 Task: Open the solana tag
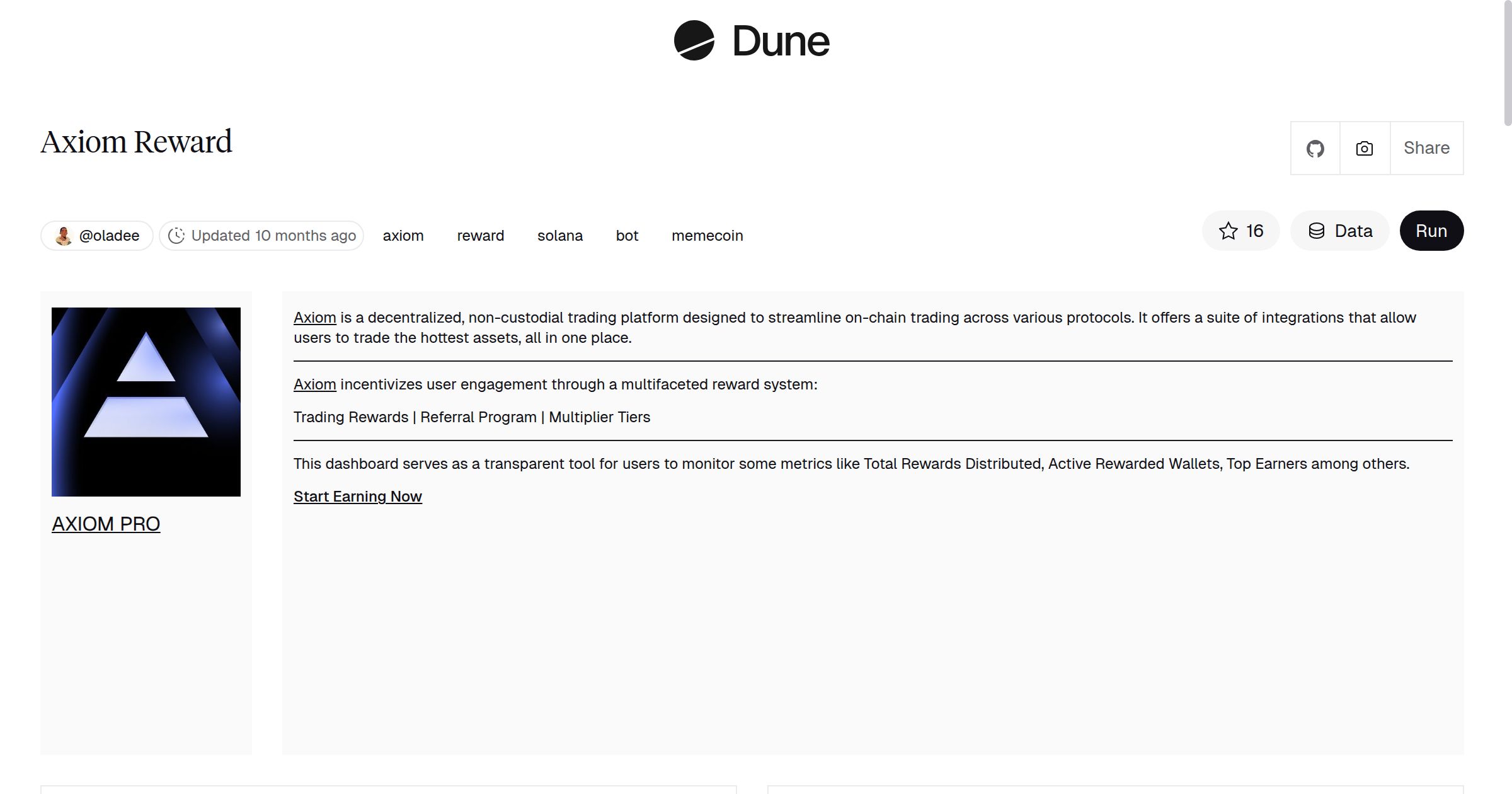pyautogui.click(x=560, y=235)
